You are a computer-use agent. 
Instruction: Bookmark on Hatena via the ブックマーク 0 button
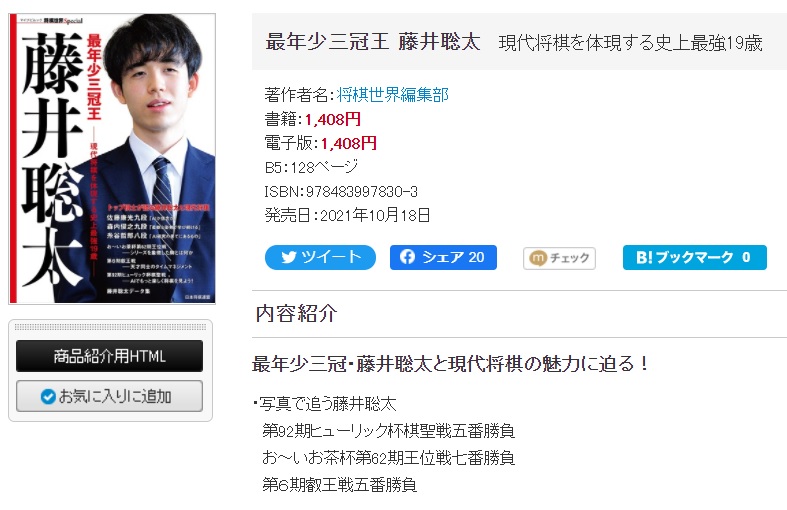click(x=695, y=258)
